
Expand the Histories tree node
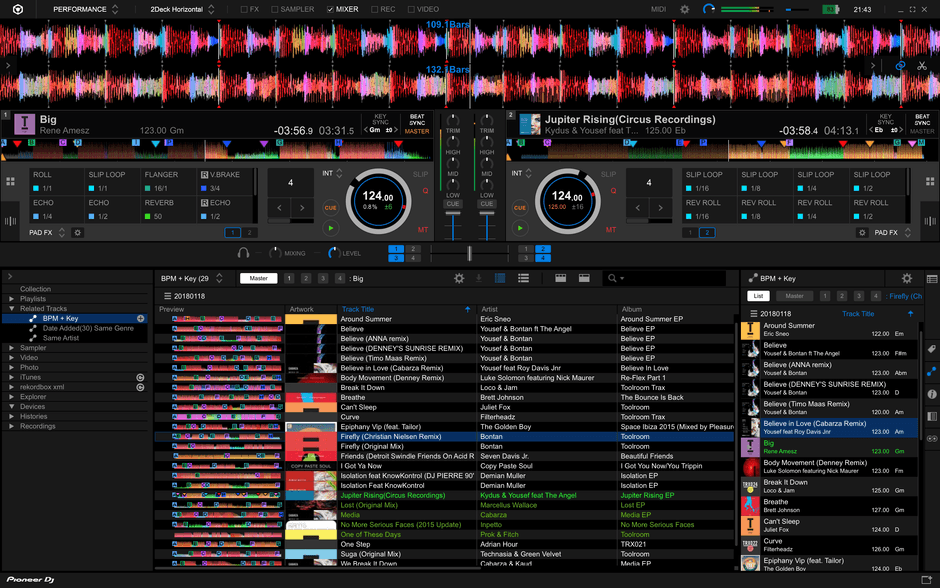(x=11, y=417)
